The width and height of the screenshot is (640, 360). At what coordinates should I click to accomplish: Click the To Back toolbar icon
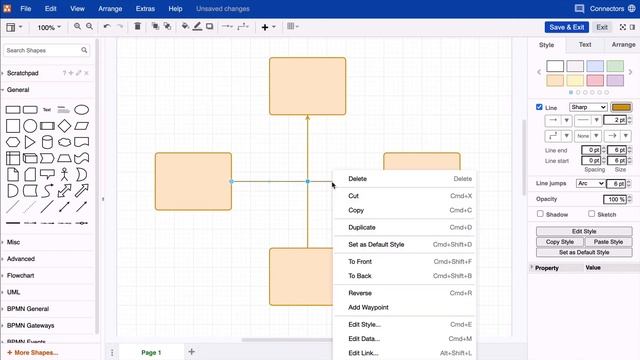[x=167, y=27]
